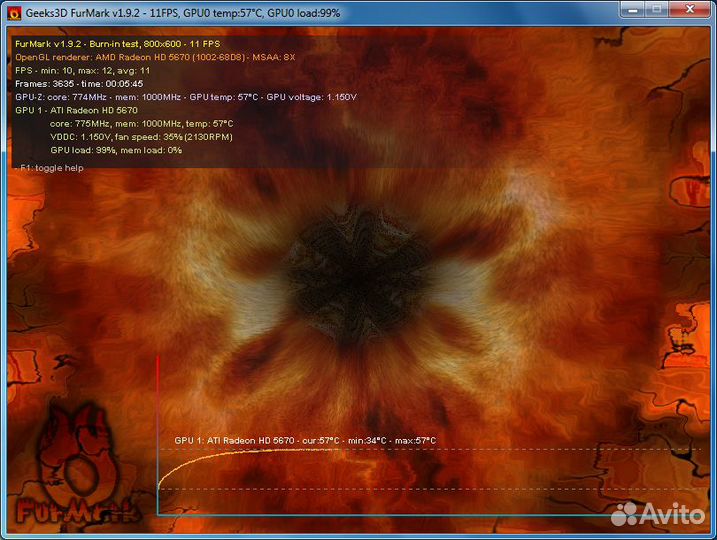Click the GPU-Z core 774MHz line
Viewport: 717px width, 540px height.
click(x=186, y=97)
